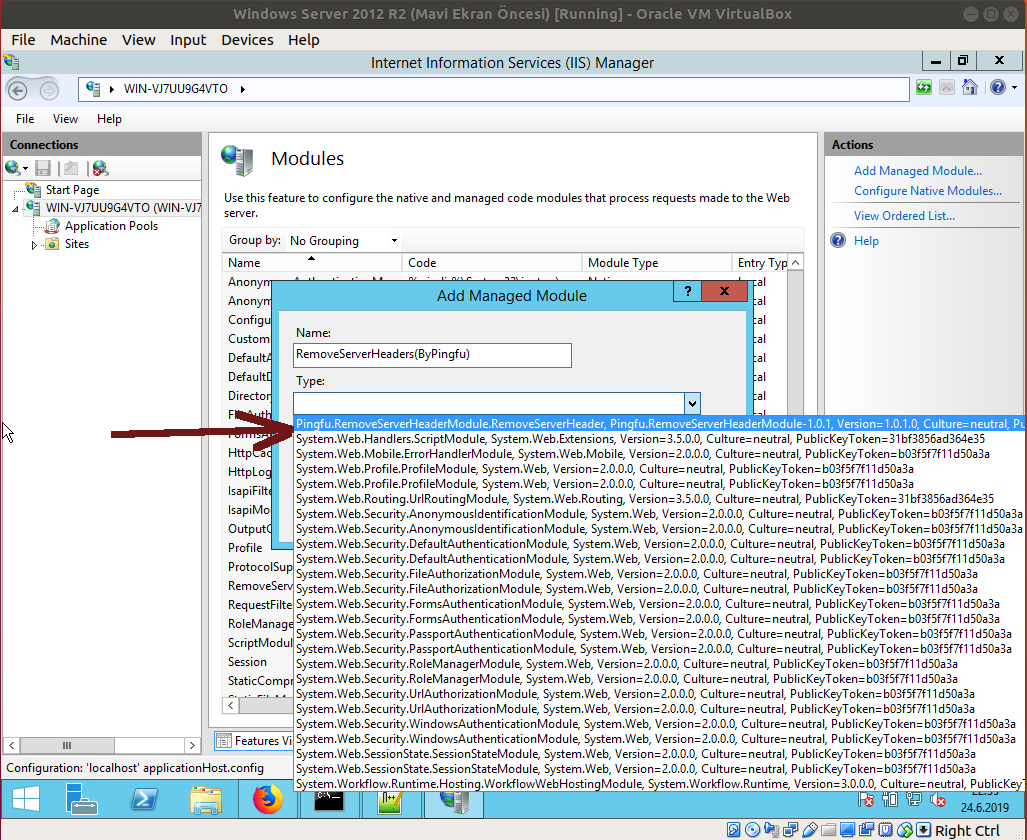The image size is (1027, 840).
Task: Switch to the Command Prompt taskbar icon
Action: (329, 799)
